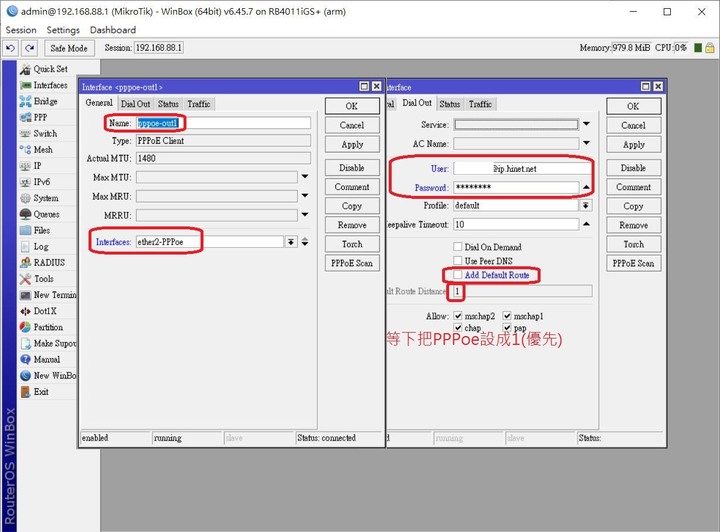Open the Settings menu
This screenshot has width=720, height=532.
coord(63,30)
